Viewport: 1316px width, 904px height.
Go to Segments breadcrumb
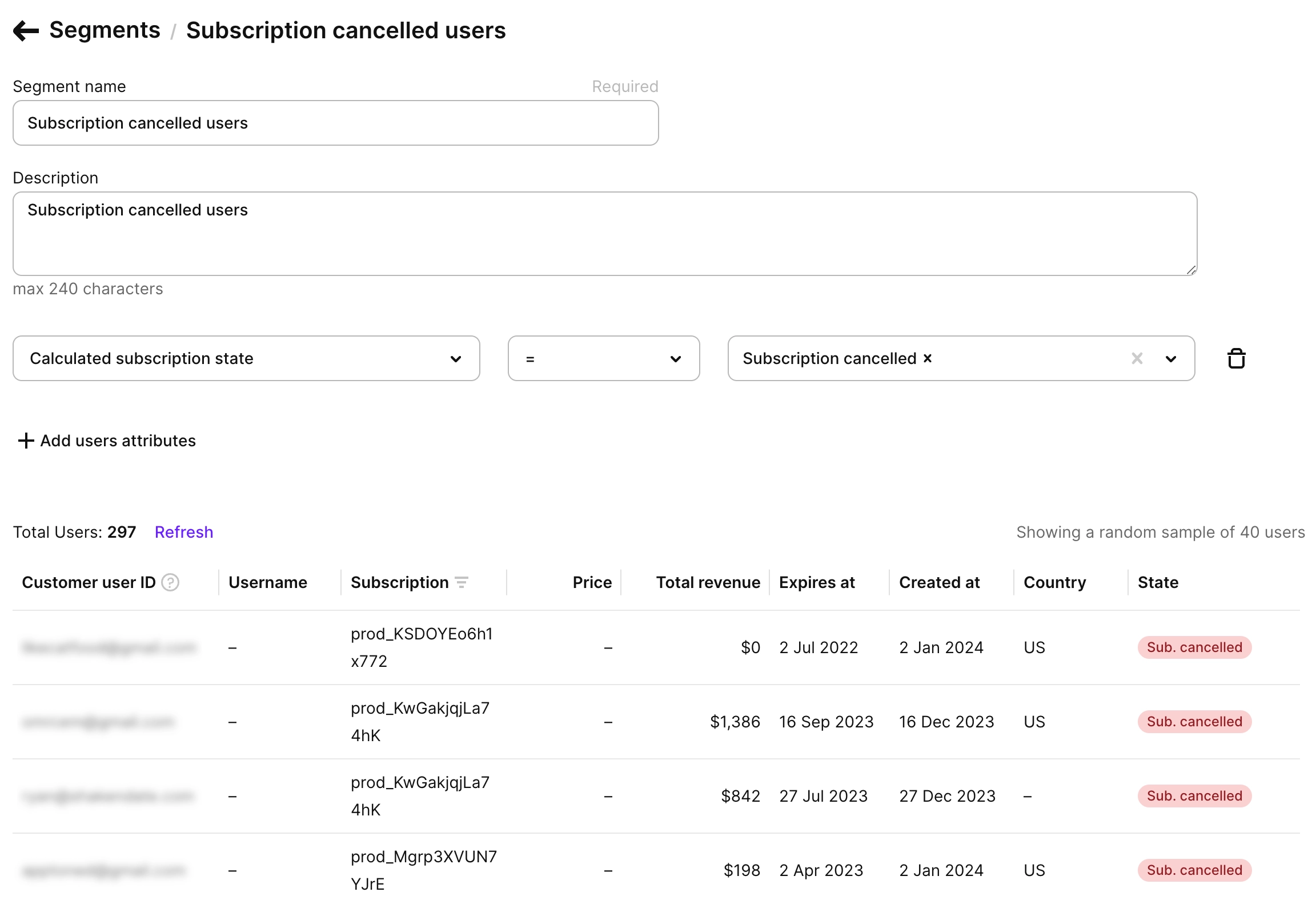pyautogui.click(x=105, y=30)
